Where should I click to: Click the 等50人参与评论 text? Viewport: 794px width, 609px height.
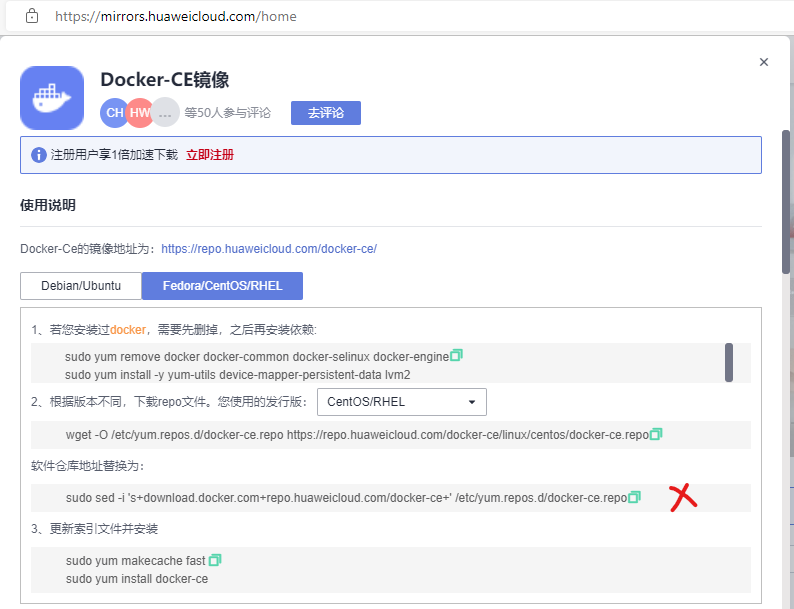(x=227, y=113)
